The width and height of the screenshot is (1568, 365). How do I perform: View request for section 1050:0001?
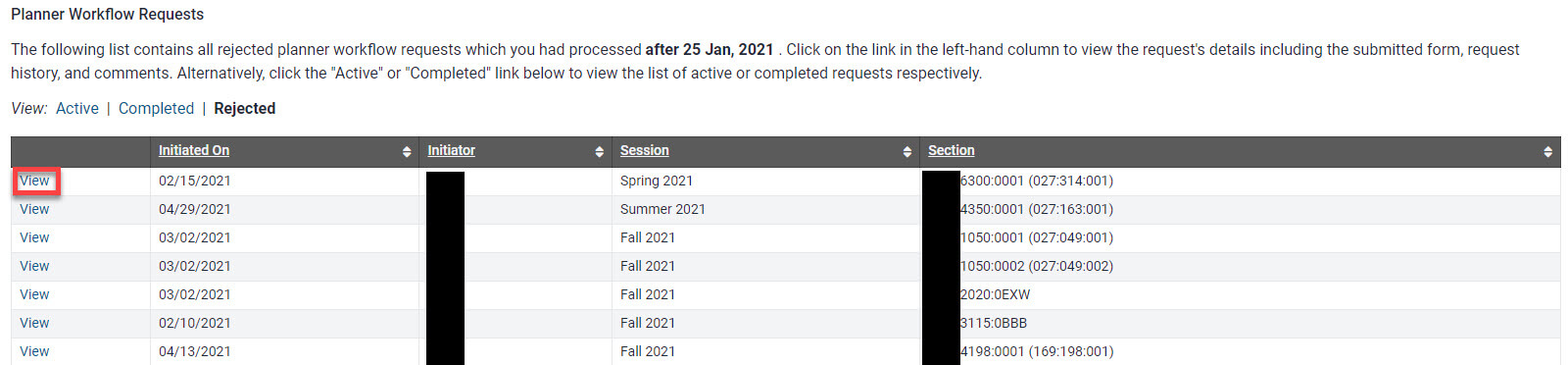34,237
